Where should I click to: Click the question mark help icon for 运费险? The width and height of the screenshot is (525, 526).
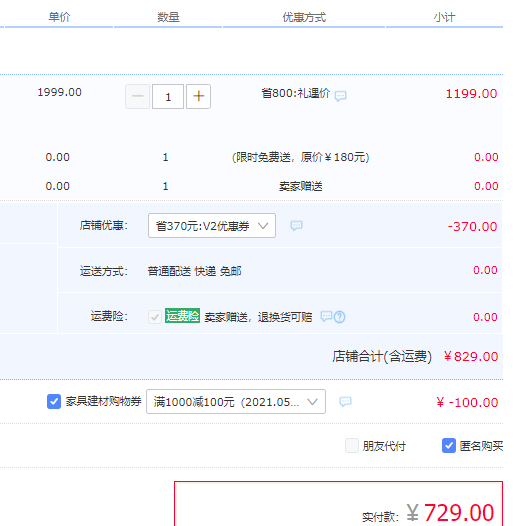(x=339, y=317)
